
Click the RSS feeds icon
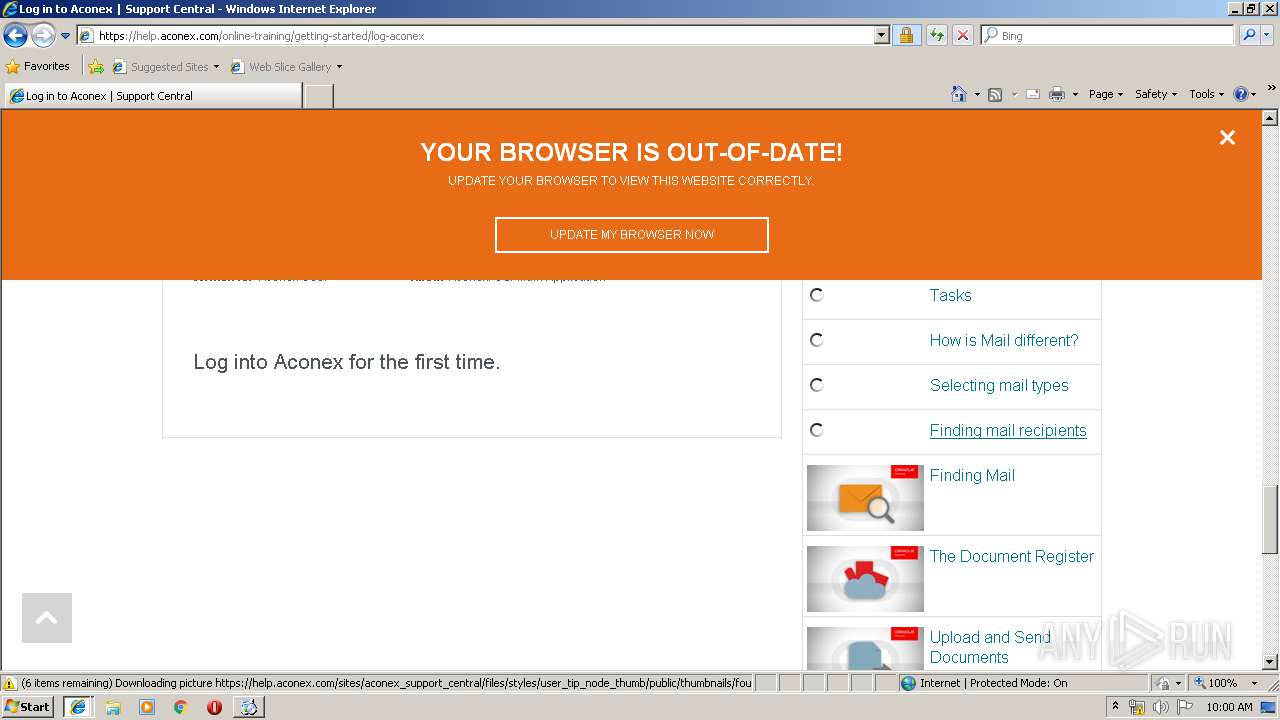point(995,94)
